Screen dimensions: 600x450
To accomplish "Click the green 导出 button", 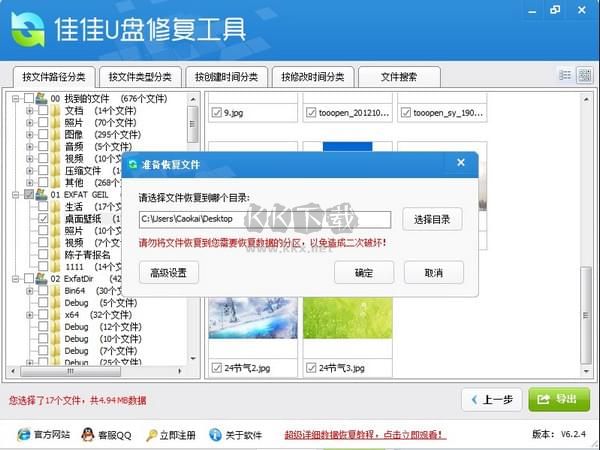I will tap(559, 399).
